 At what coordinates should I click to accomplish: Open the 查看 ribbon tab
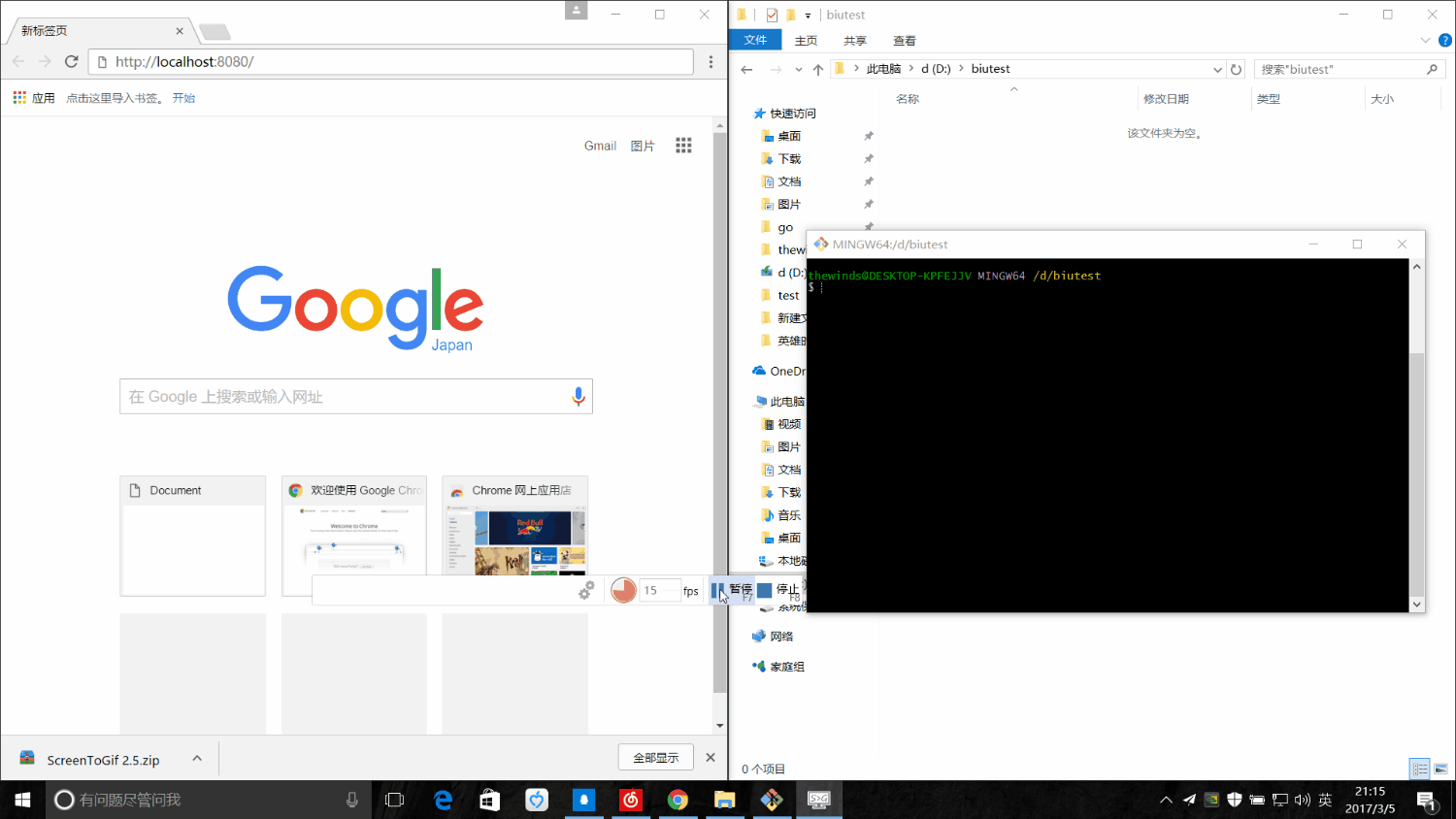pos(904,41)
